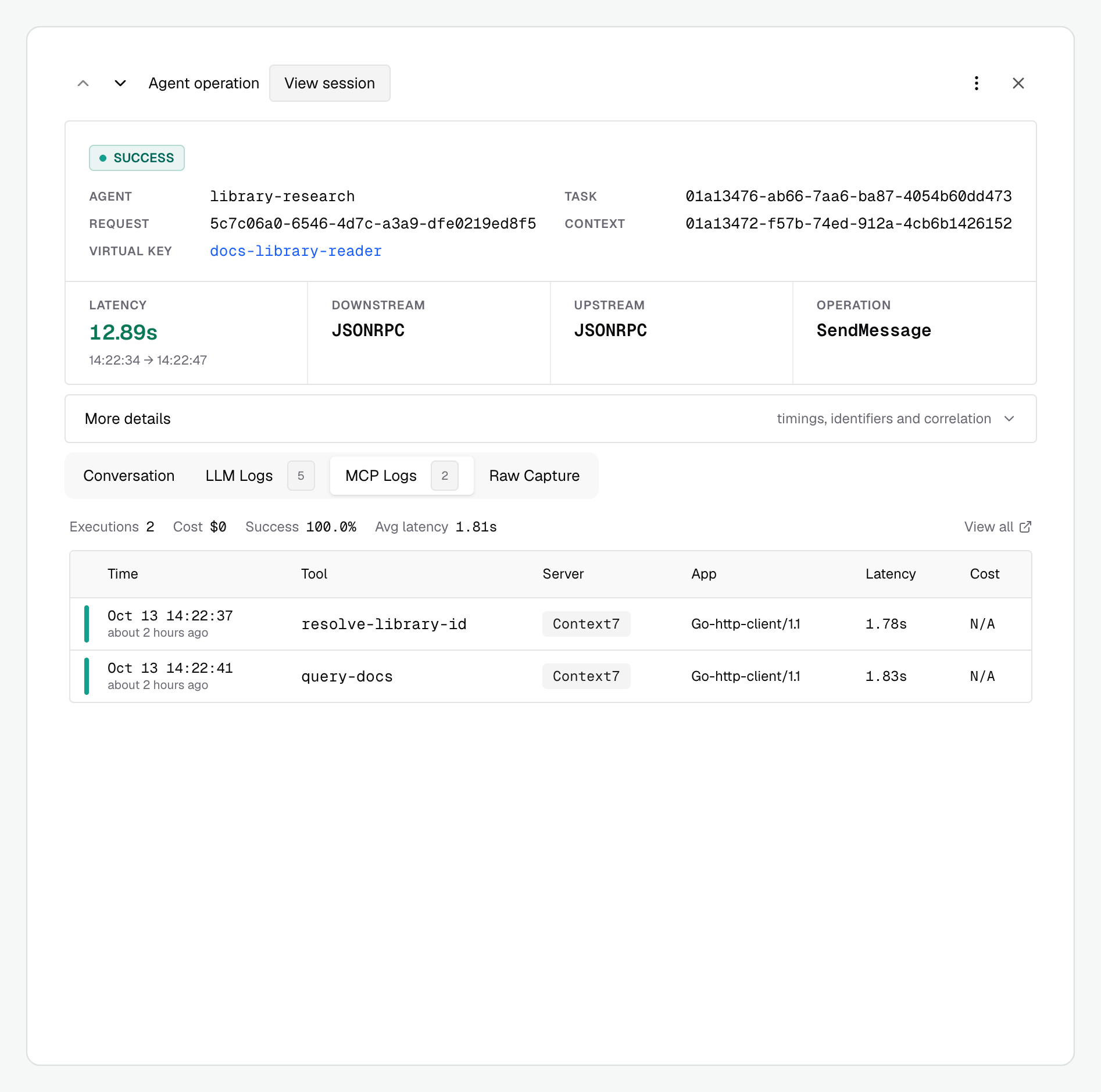Image resolution: width=1101 pixels, height=1092 pixels.
Task: Click the View session button
Action: (x=330, y=83)
